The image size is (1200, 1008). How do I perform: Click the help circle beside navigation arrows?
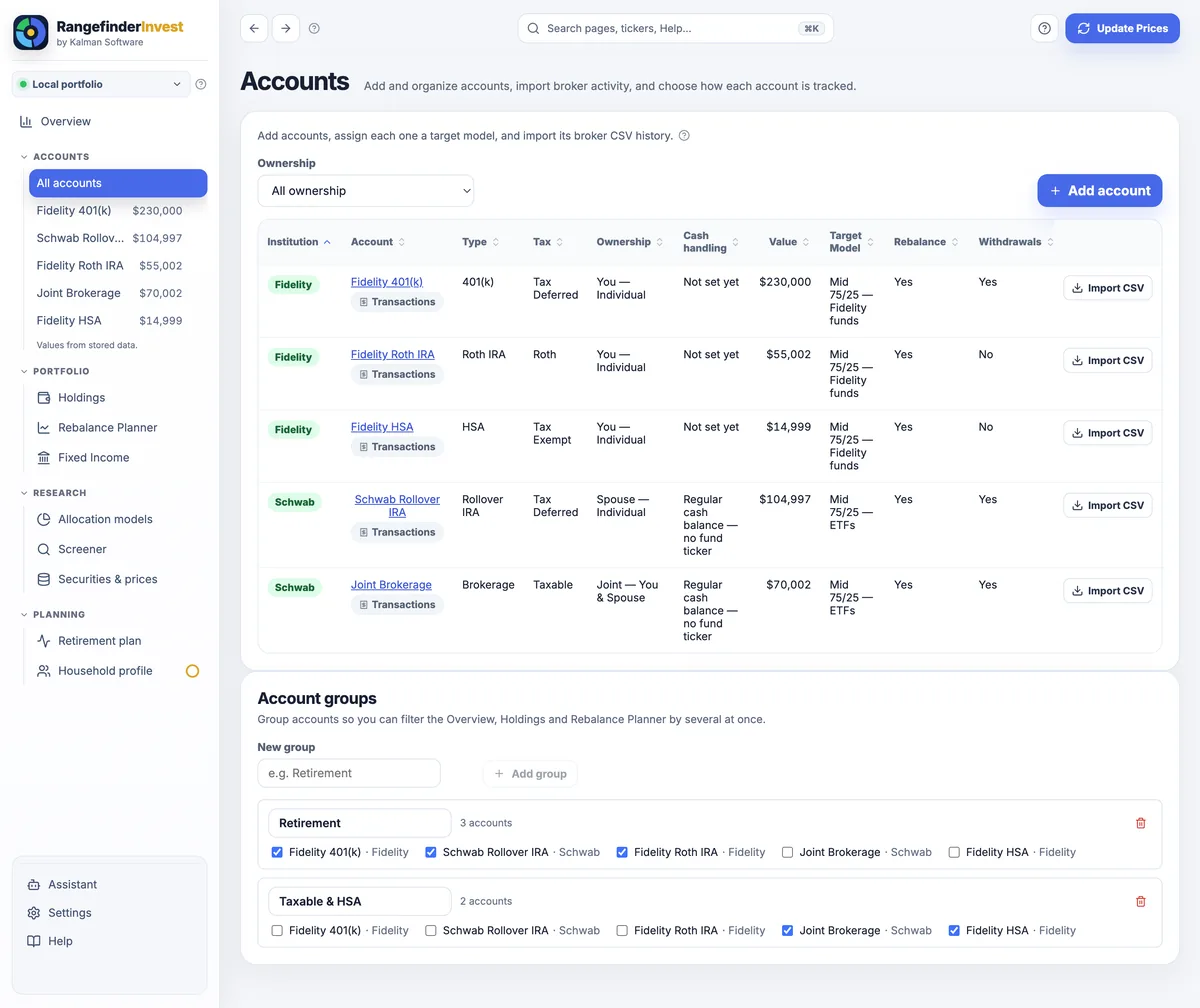click(x=314, y=29)
